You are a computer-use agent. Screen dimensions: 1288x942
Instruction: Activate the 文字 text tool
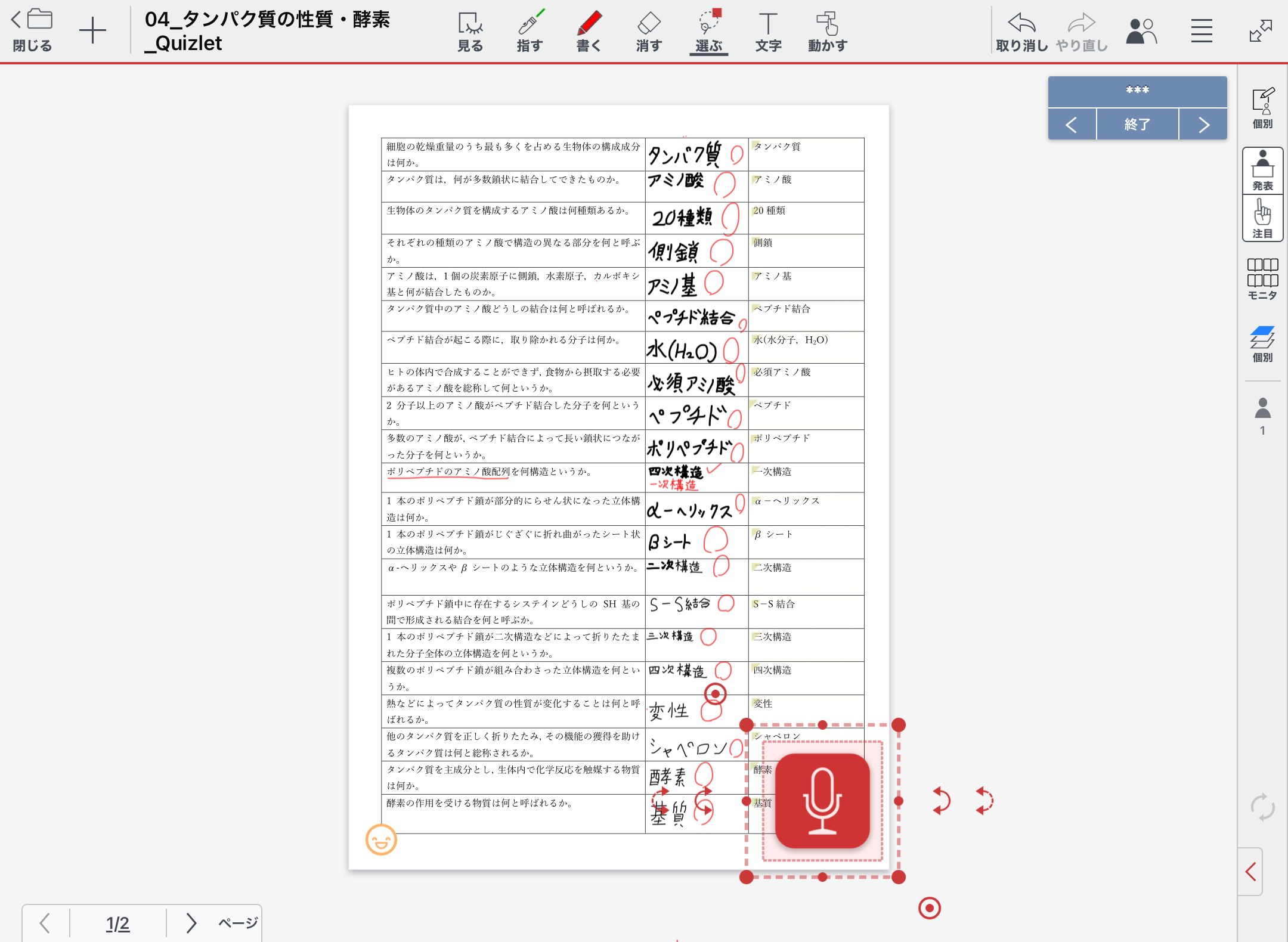click(x=768, y=31)
